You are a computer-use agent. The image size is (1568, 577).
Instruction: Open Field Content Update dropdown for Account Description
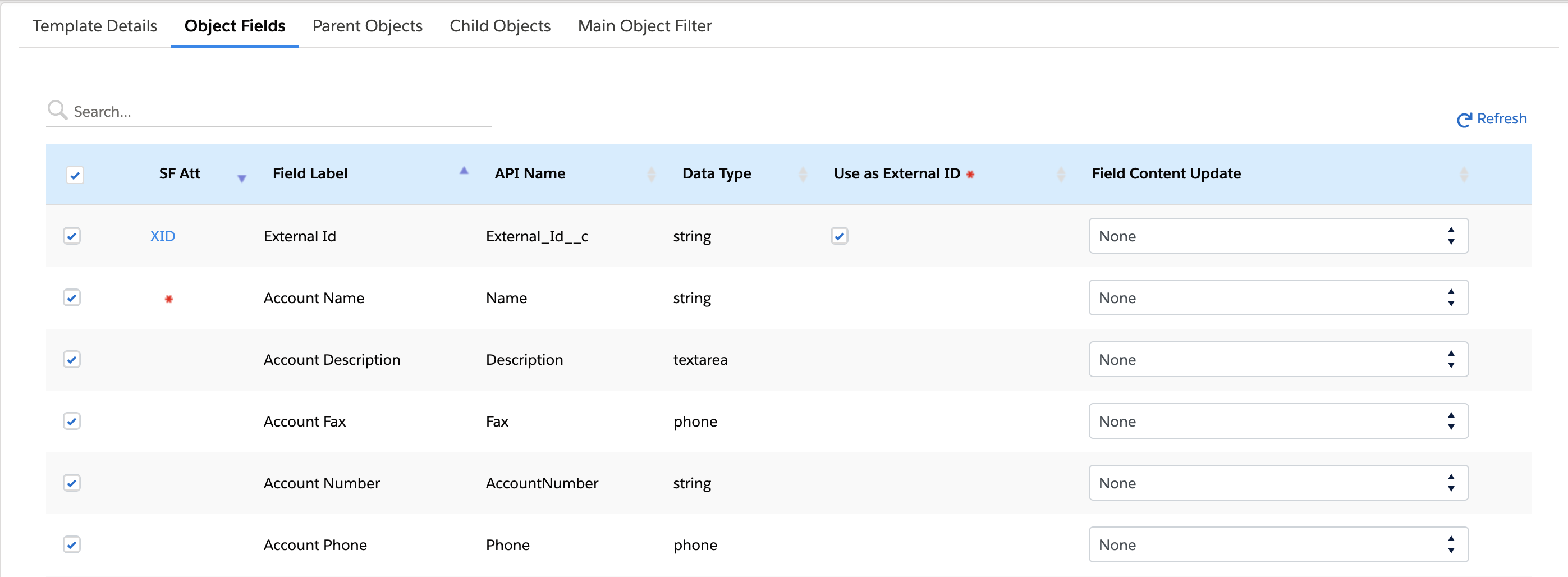[1278, 360]
